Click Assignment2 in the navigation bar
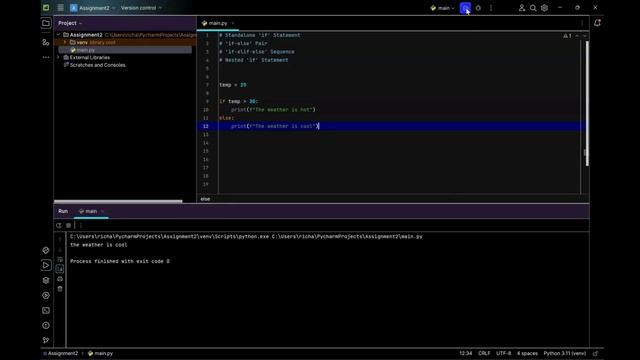The width and height of the screenshot is (640, 360). pyautogui.click(x=63, y=353)
